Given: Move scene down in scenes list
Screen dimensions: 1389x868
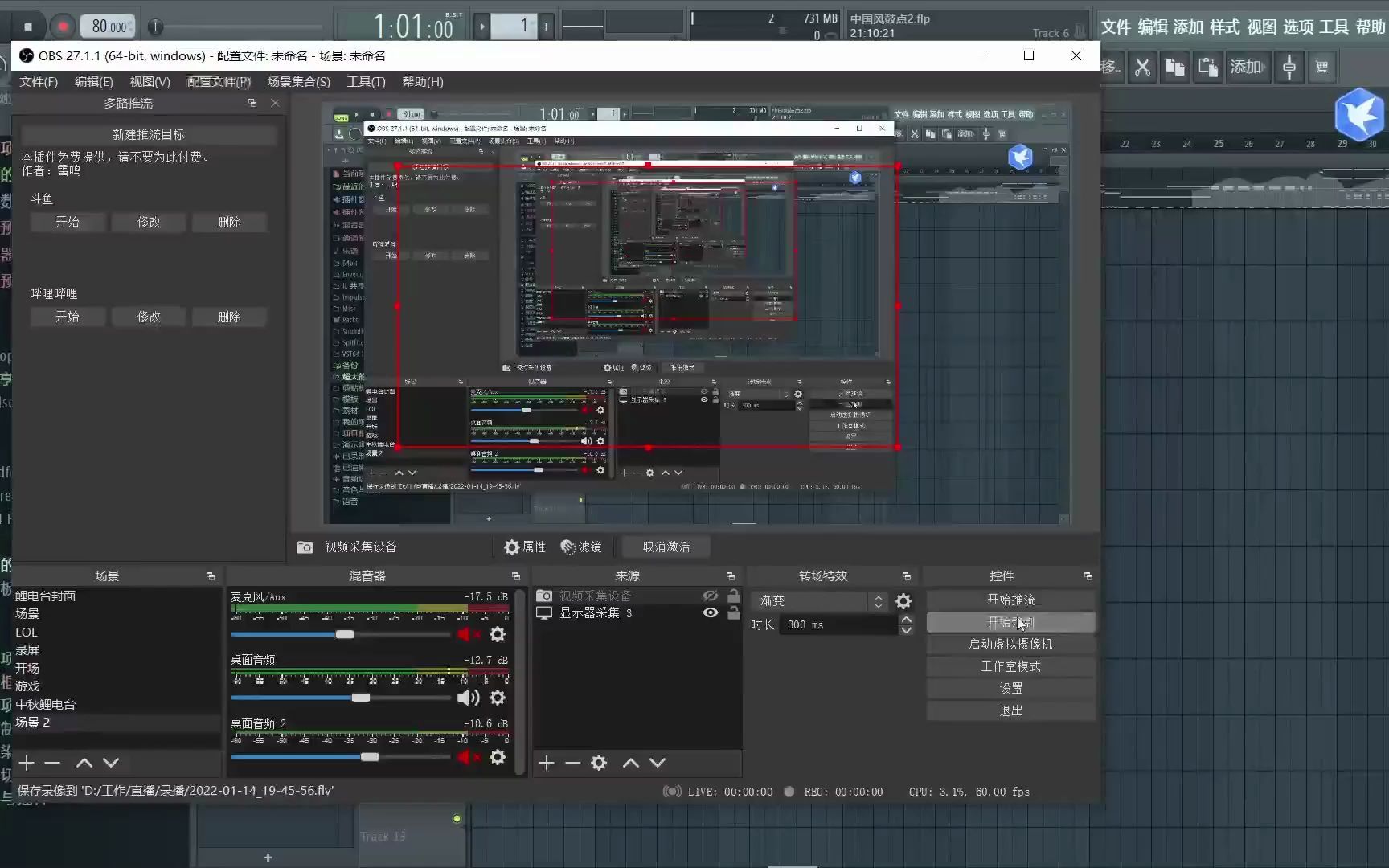Looking at the screenshot, I should (x=111, y=763).
